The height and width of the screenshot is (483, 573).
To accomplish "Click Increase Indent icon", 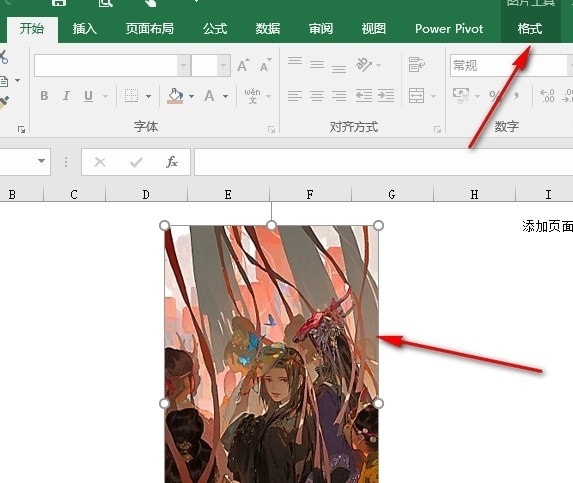I will click(x=386, y=96).
